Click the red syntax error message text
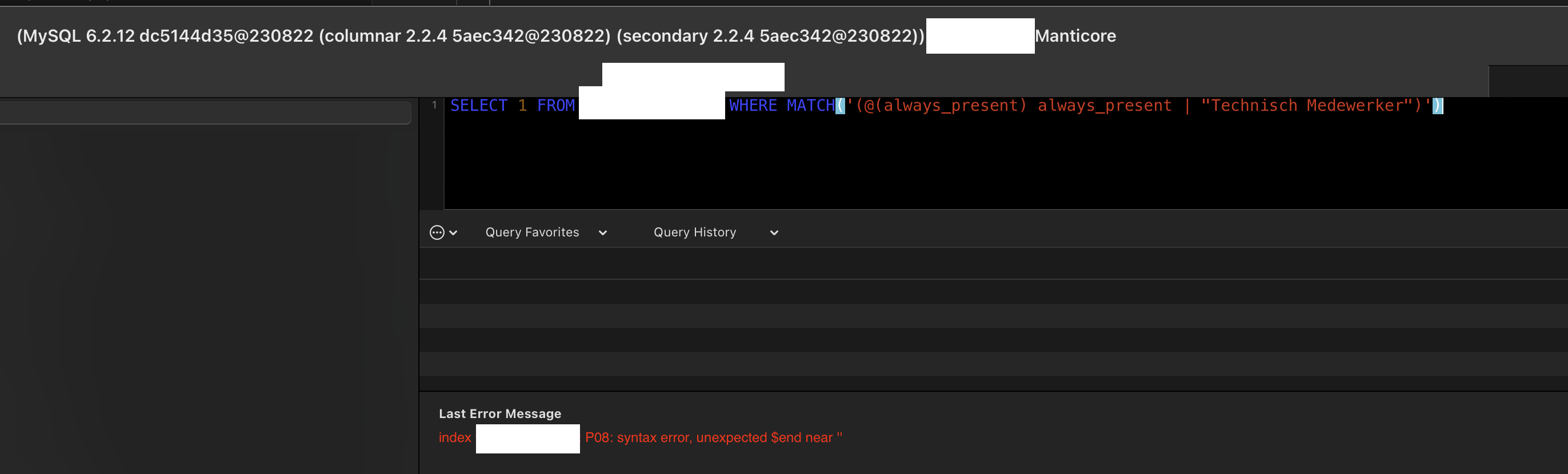This screenshot has height=474, width=1568. (x=712, y=437)
